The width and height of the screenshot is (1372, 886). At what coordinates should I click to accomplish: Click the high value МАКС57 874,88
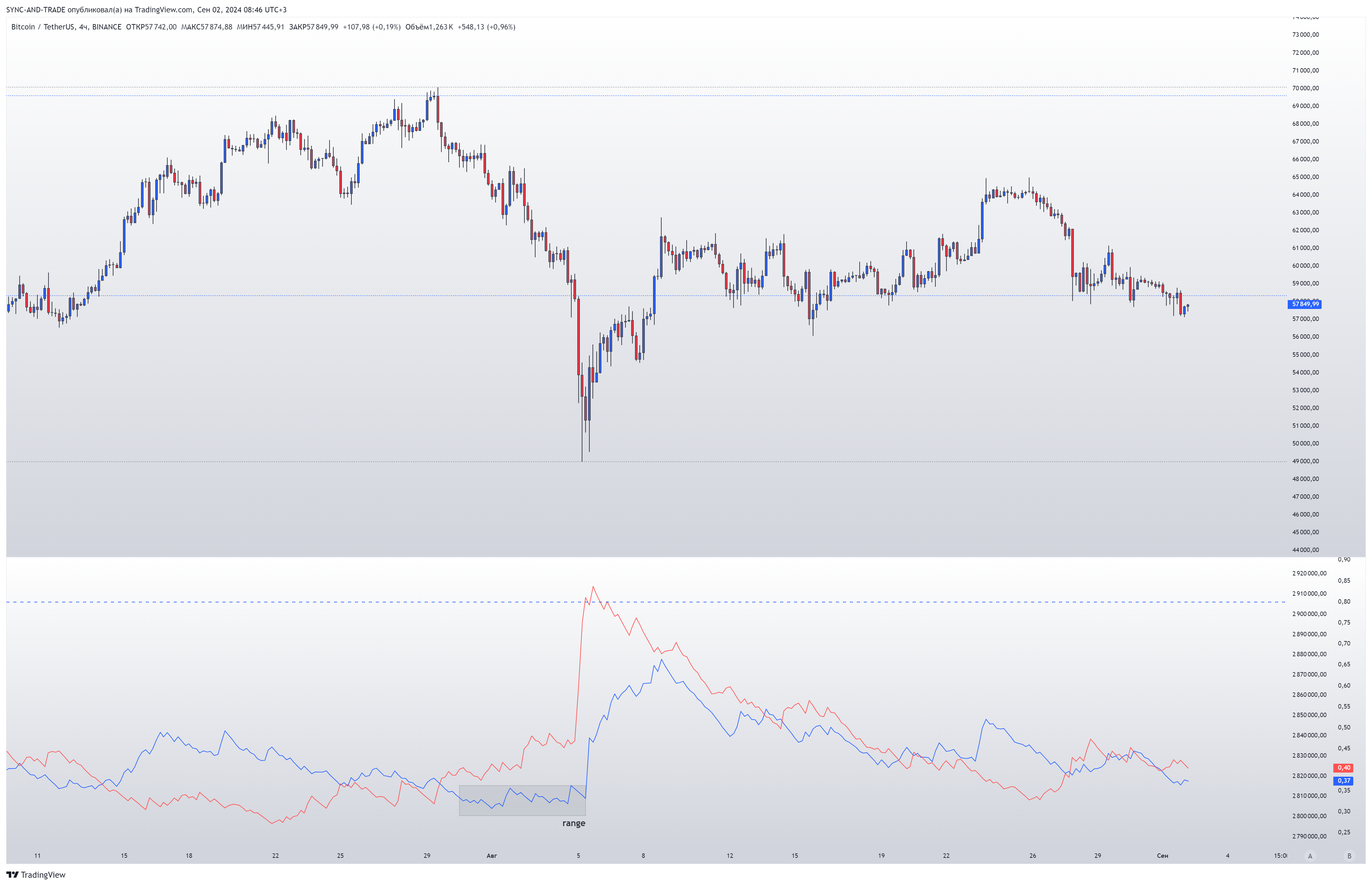(x=207, y=27)
